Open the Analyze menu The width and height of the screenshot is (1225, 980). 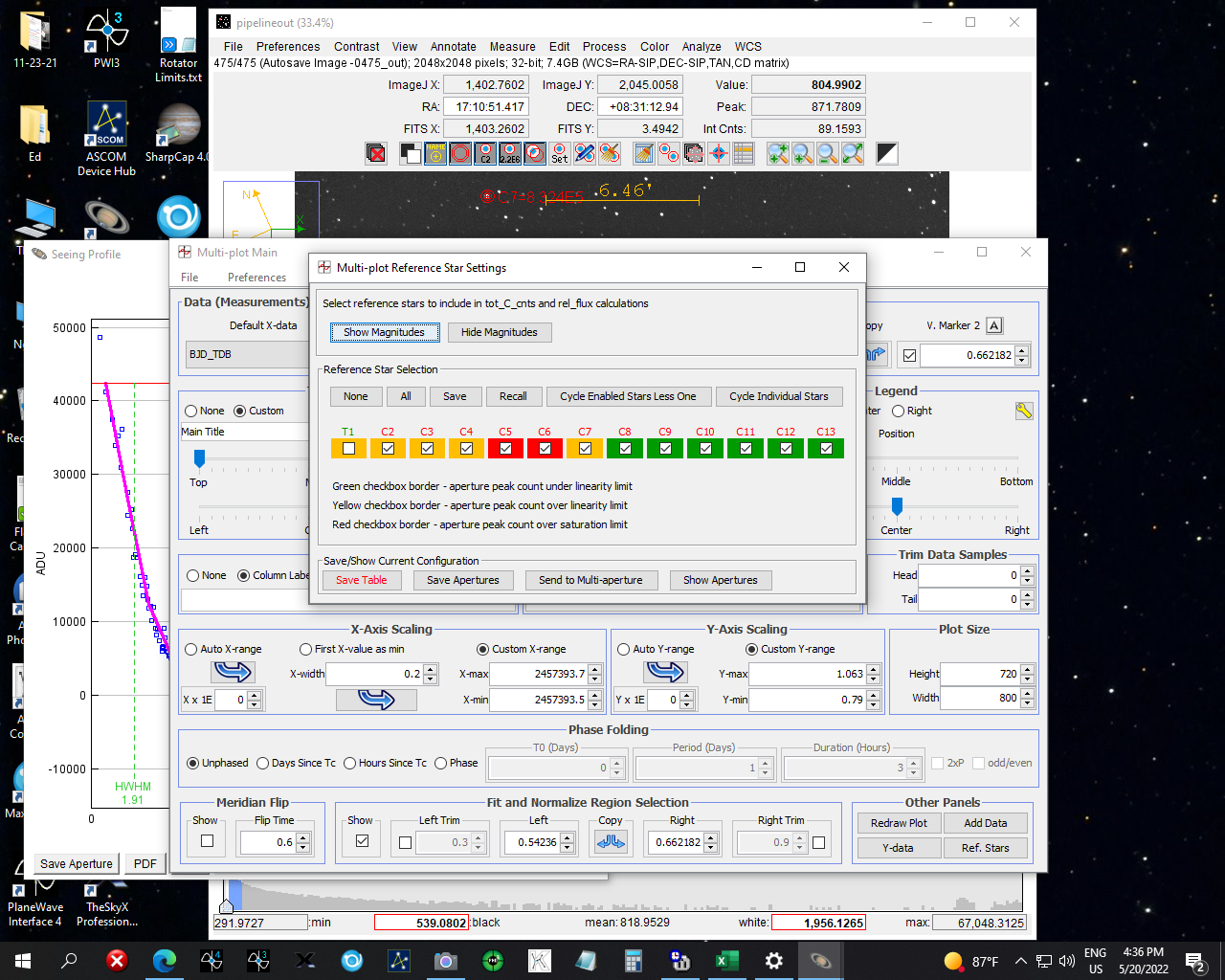point(702,46)
